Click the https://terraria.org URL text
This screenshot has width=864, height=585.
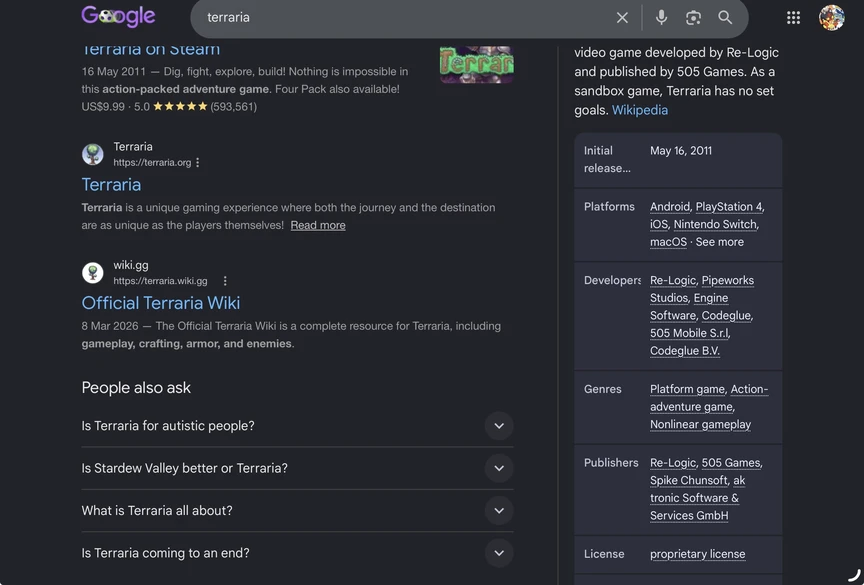(x=152, y=162)
